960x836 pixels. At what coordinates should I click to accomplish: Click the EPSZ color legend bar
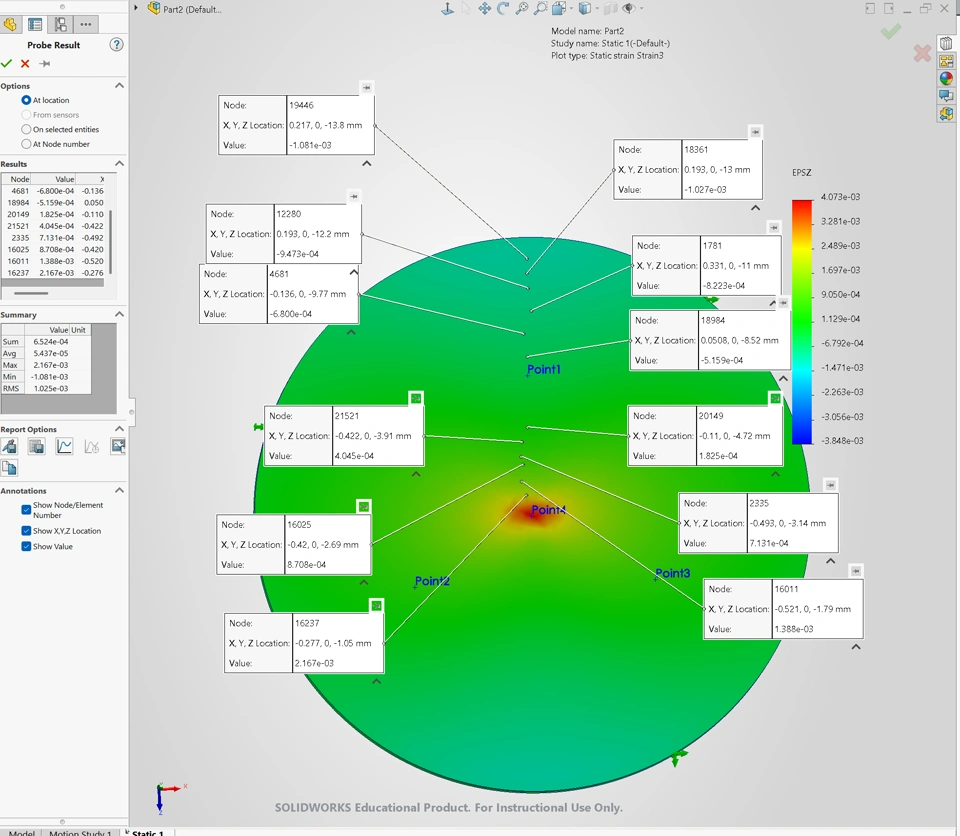pyautogui.click(x=802, y=322)
